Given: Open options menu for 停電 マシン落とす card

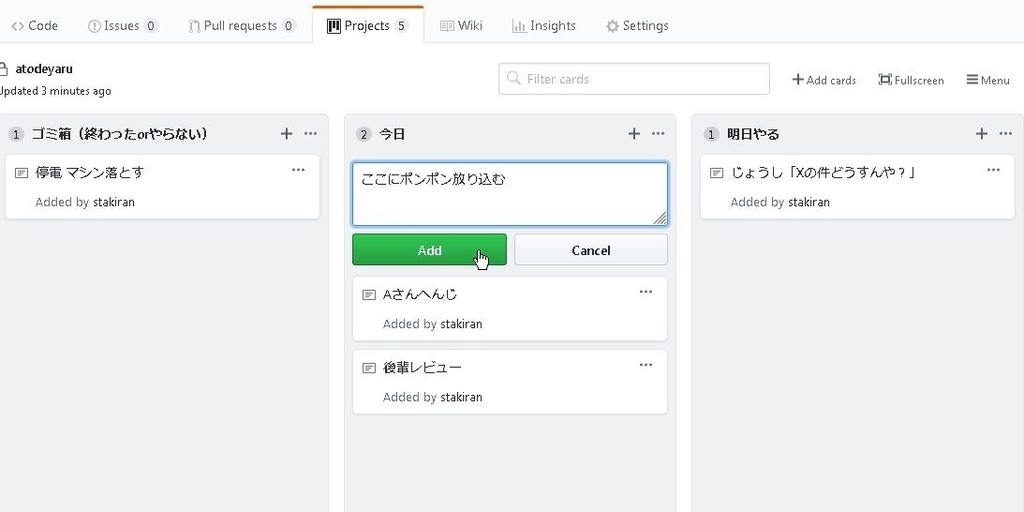Looking at the screenshot, I should coord(298,170).
